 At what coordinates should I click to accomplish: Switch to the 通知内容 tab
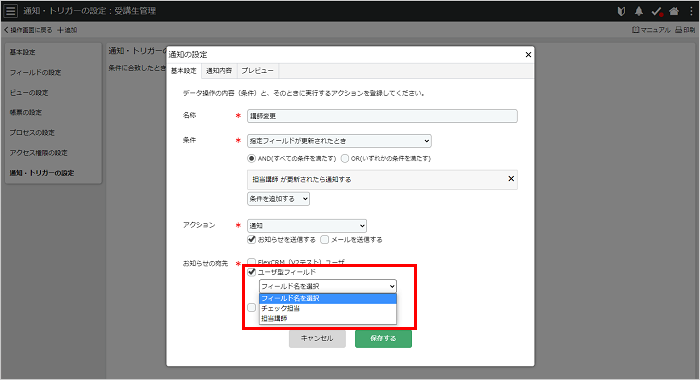pyautogui.click(x=219, y=71)
